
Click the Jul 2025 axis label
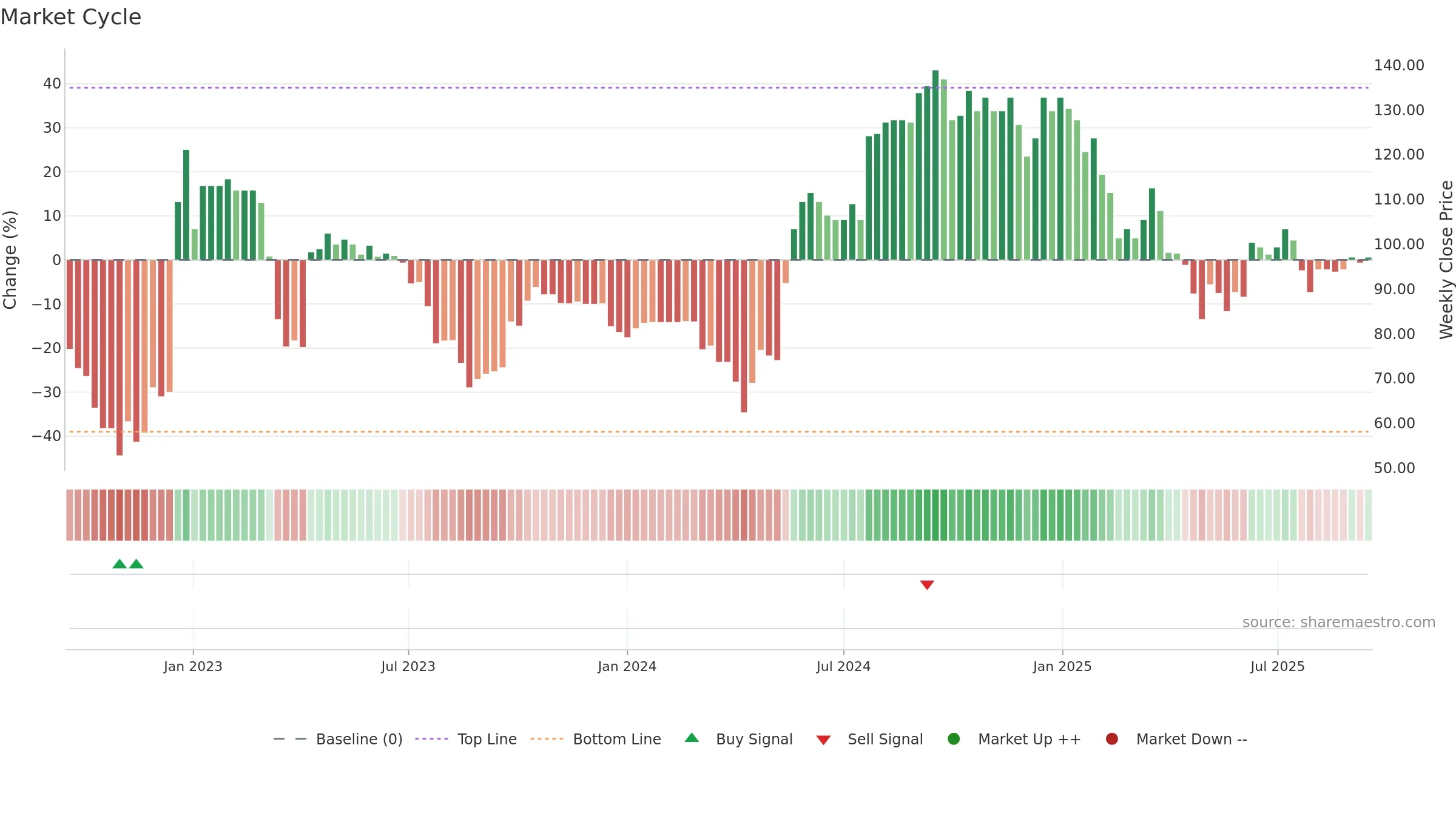(1278, 667)
